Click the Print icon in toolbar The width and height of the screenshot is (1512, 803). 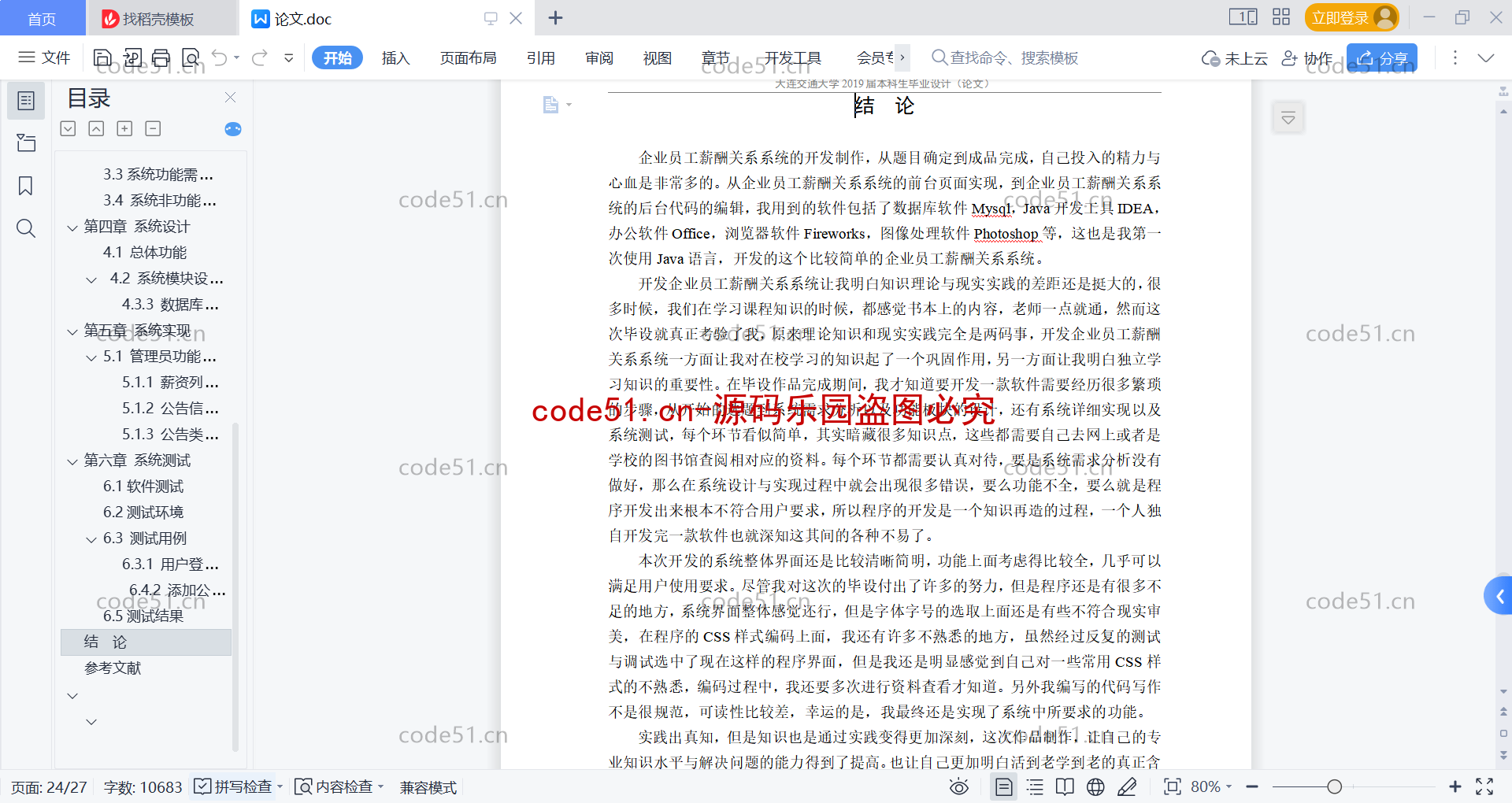[x=161, y=57]
